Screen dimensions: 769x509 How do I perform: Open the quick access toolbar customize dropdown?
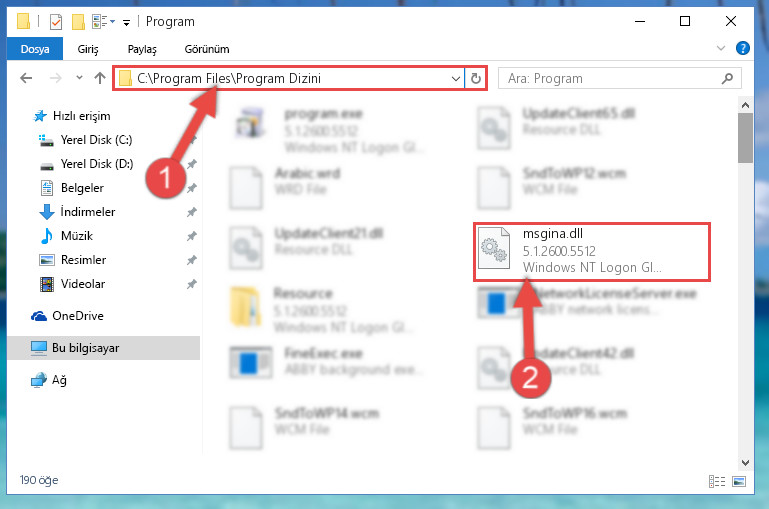tap(126, 23)
